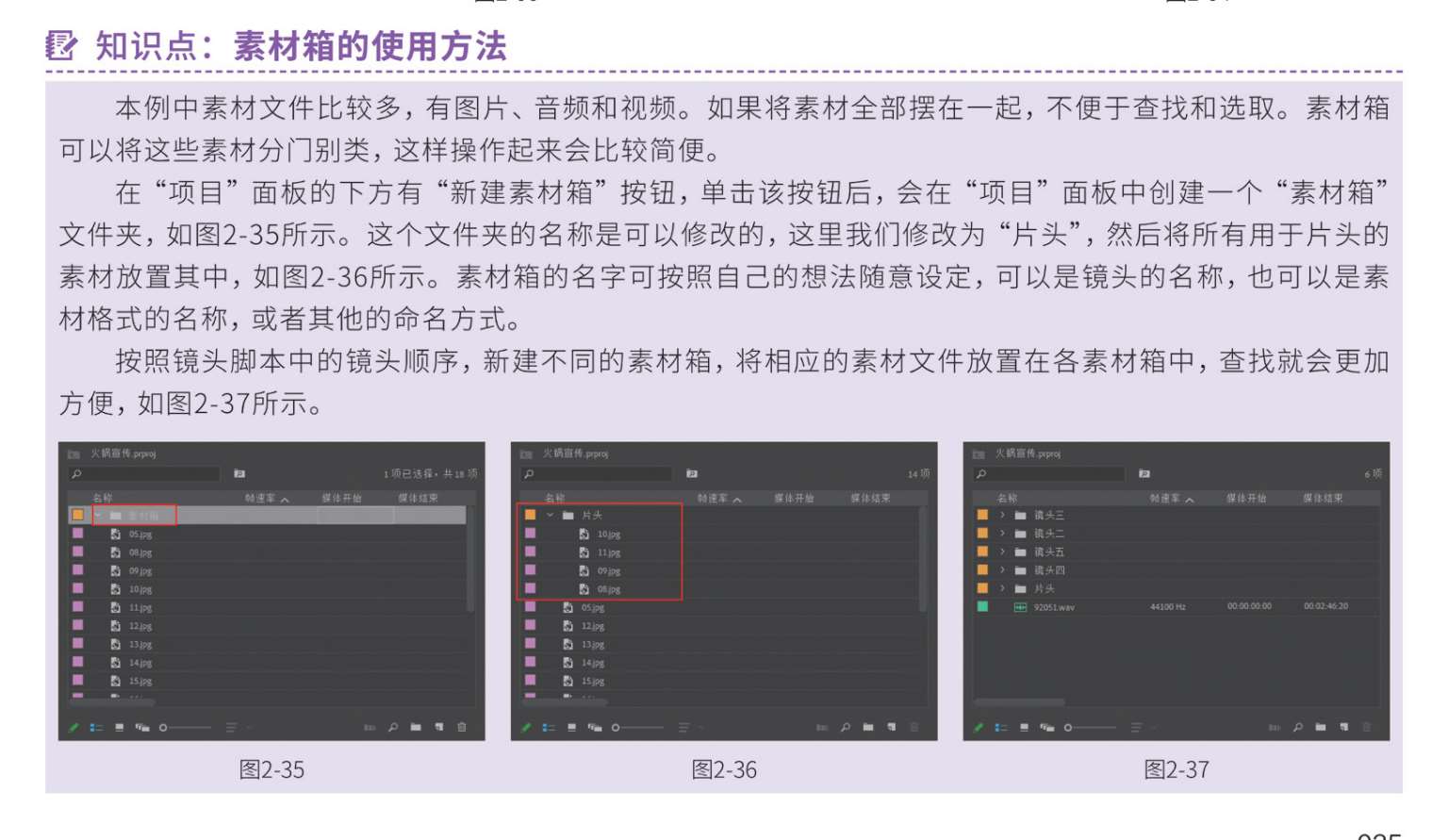Image resolution: width=1448 pixels, height=840 pixels.
Task: Switch to freeform view in figure 2-37
Action: (x=1047, y=728)
